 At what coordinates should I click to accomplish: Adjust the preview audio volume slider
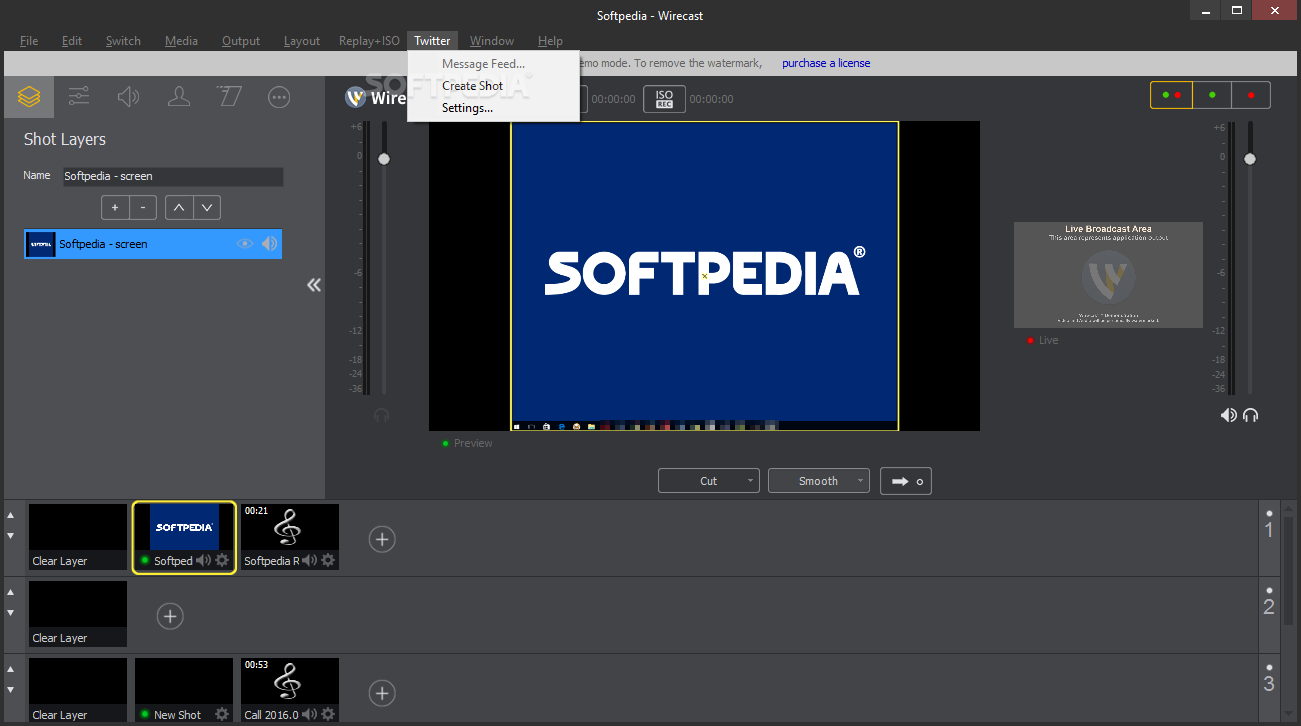[x=383, y=159]
